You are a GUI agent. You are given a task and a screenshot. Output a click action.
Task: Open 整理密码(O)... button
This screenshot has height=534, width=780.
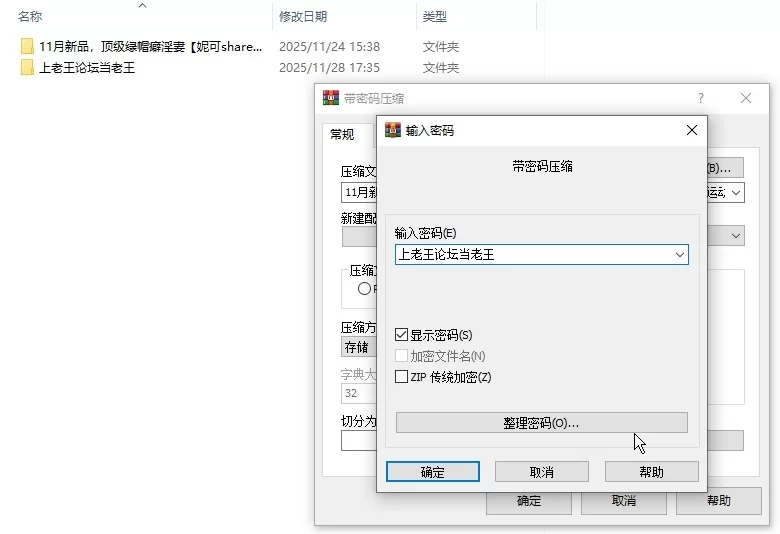[542, 423]
